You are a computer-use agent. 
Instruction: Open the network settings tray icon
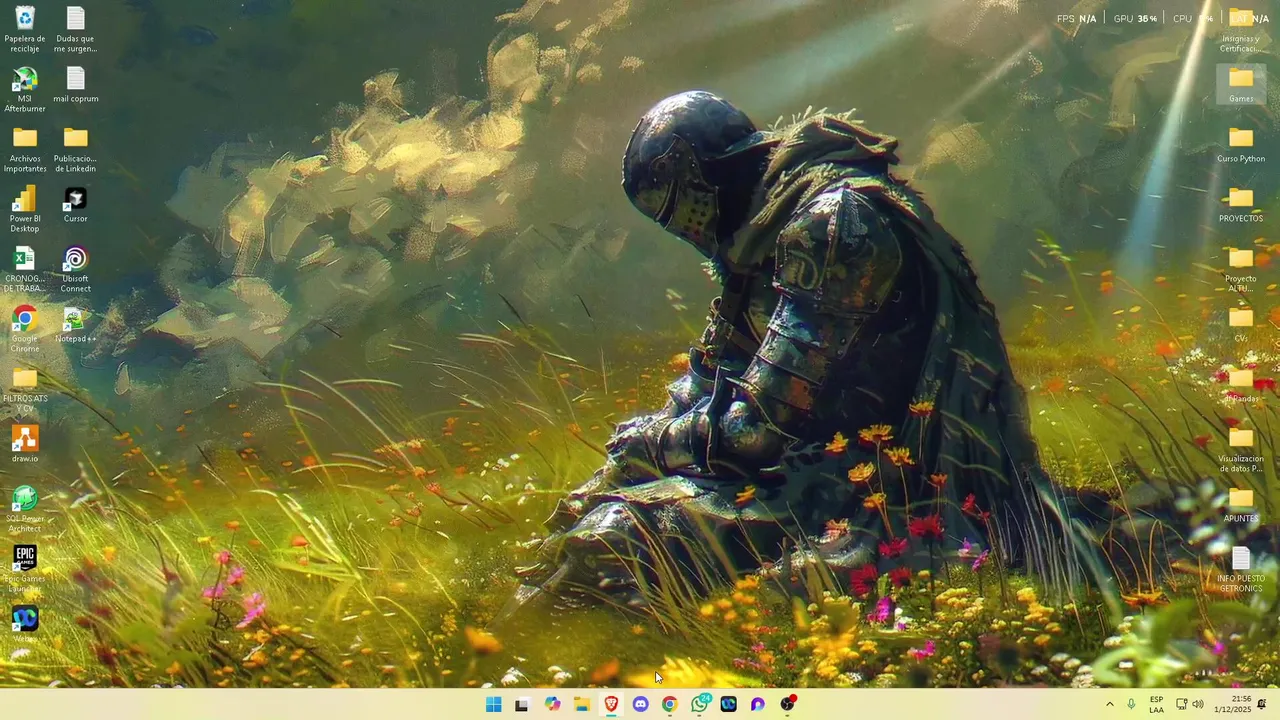(1181, 704)
